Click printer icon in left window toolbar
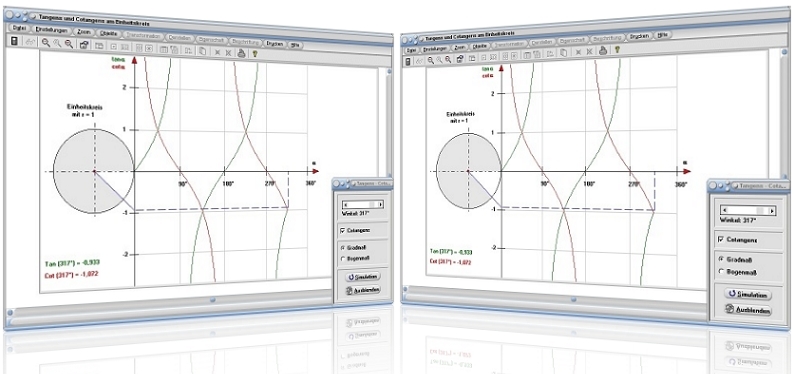This screenshot has height=374, width=794. (242, 52)
